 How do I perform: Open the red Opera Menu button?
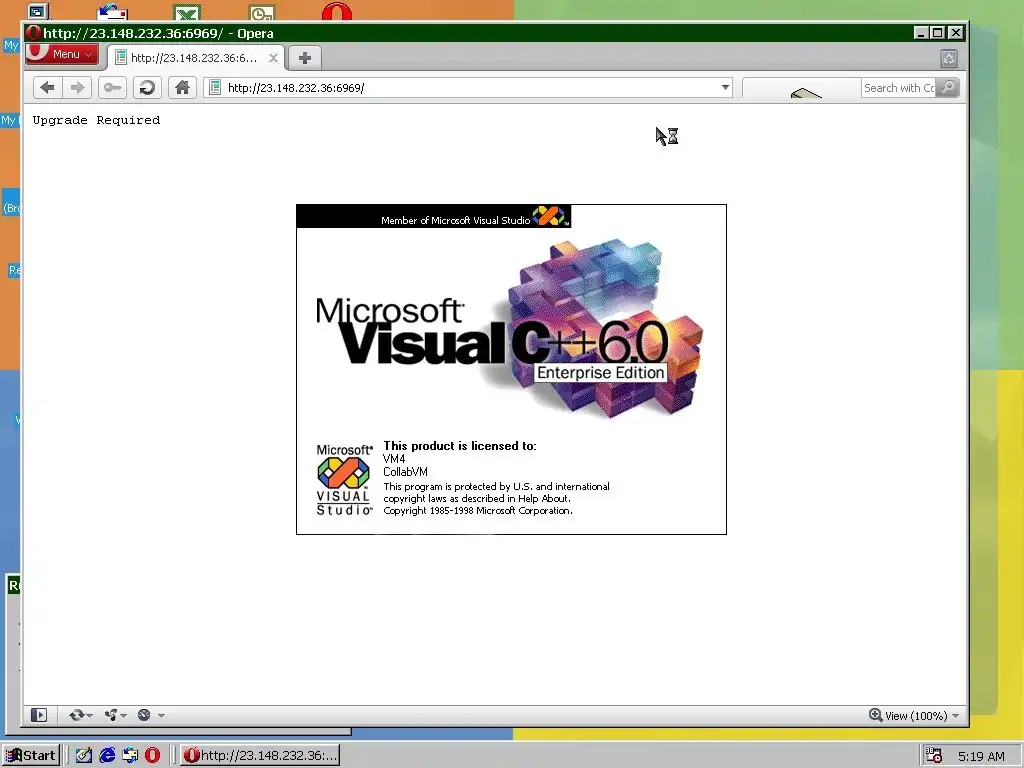click(x=62, y=54)
